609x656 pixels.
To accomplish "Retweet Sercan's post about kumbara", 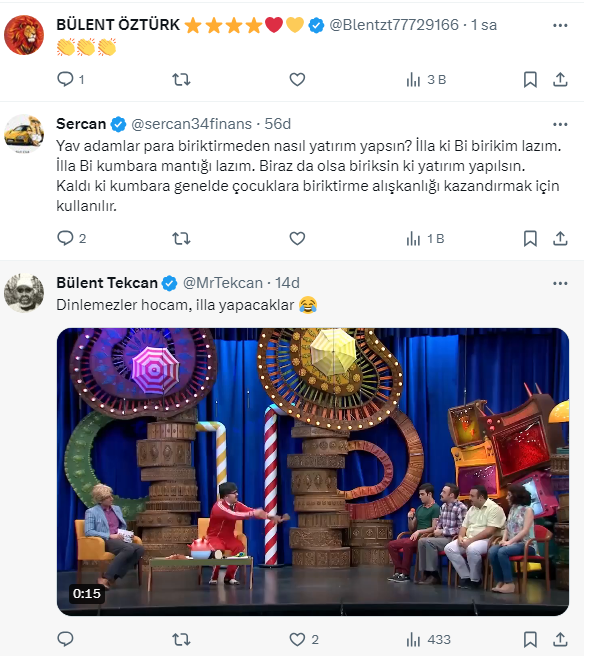I will (x=181, y=238).
